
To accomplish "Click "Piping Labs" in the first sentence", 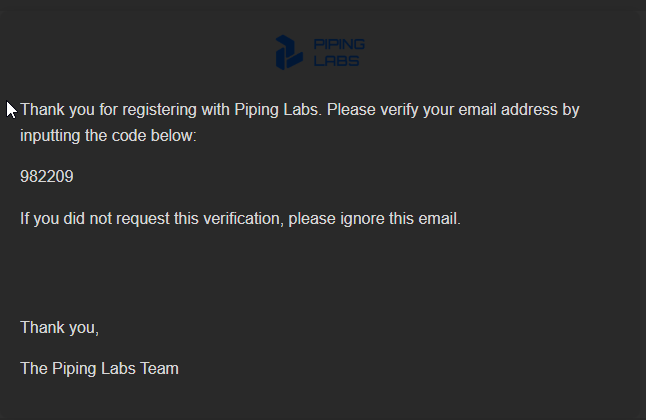I will [x=278, y=110].
